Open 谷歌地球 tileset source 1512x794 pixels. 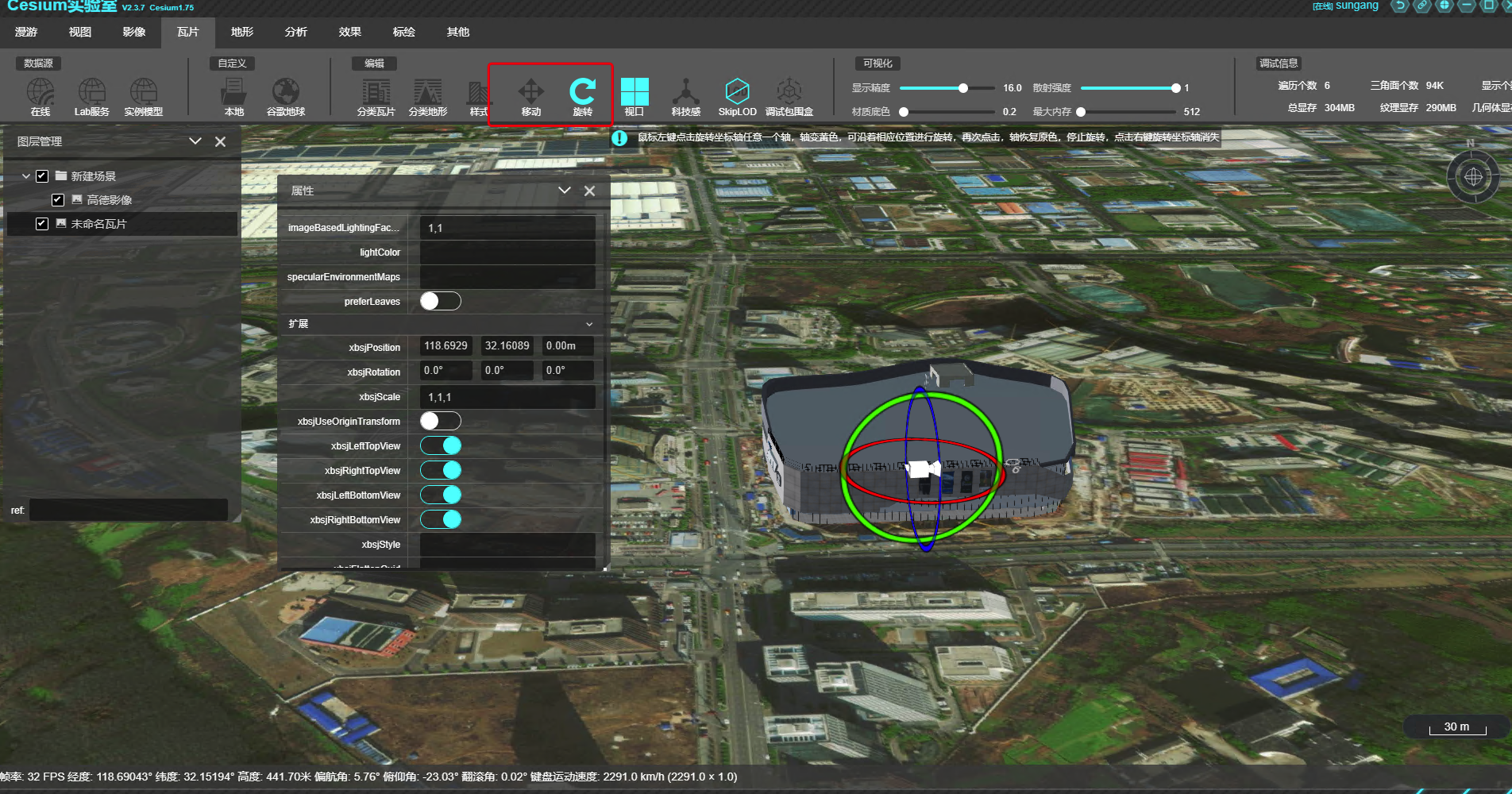coord(286,96)
